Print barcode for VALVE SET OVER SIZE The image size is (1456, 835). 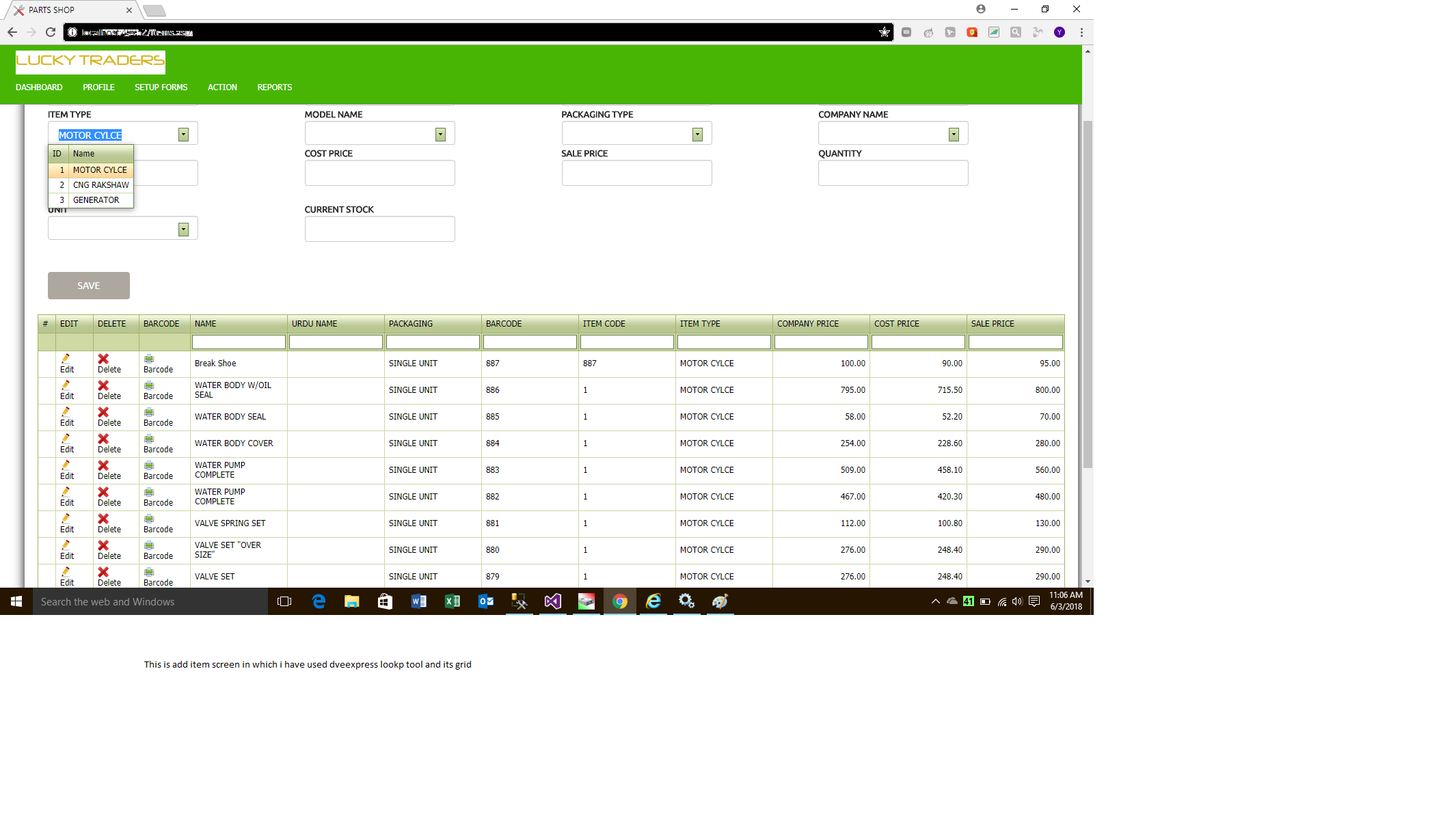tap(158, 550)
